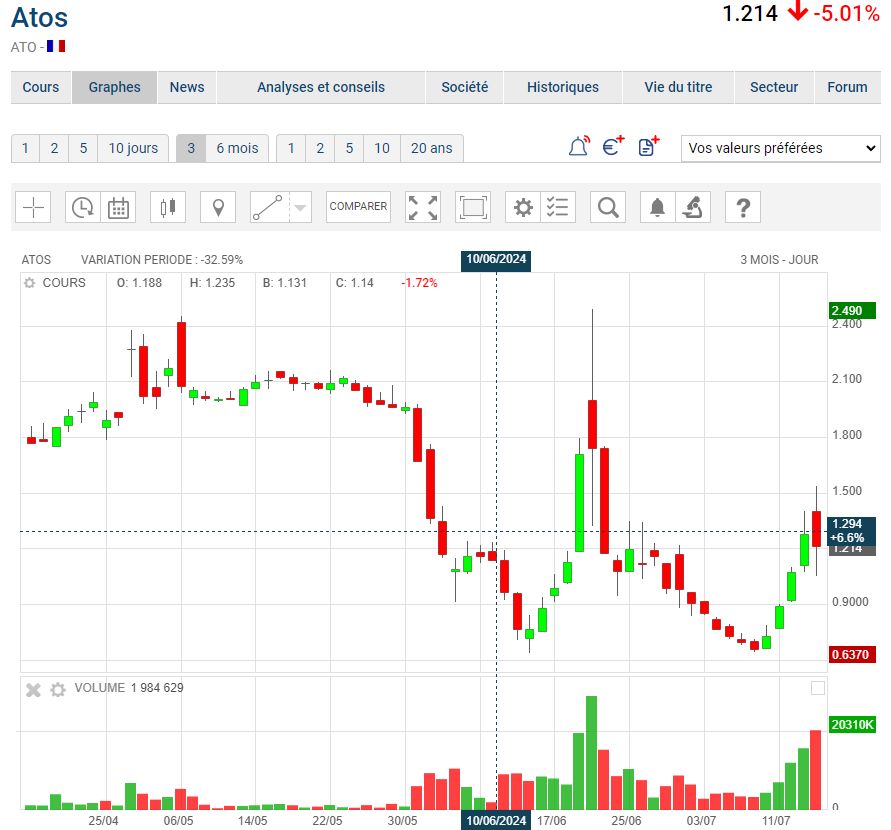Toggle the checkbox in the volume panel

[x=818, y=688]
